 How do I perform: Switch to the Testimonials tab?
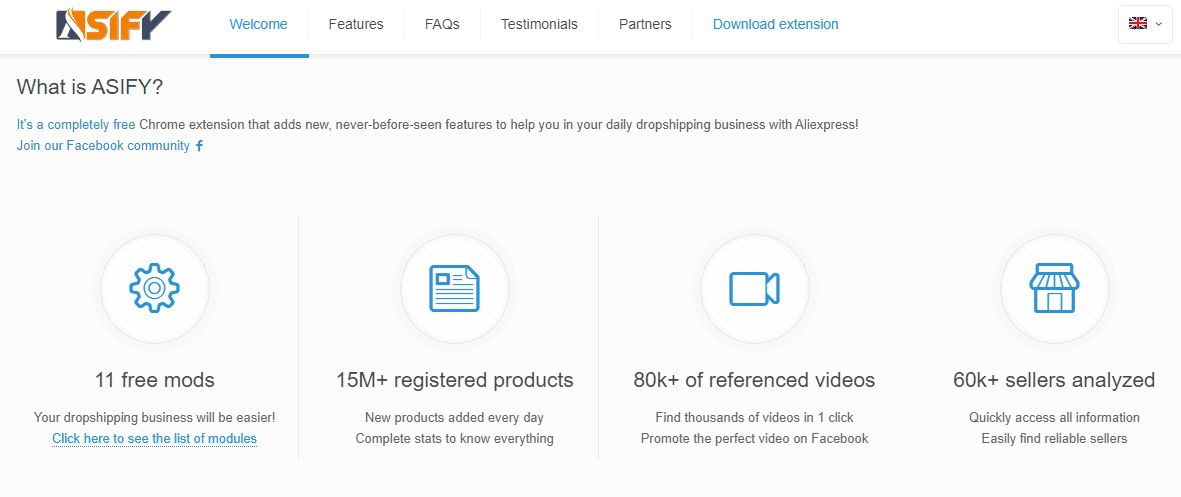539,24
